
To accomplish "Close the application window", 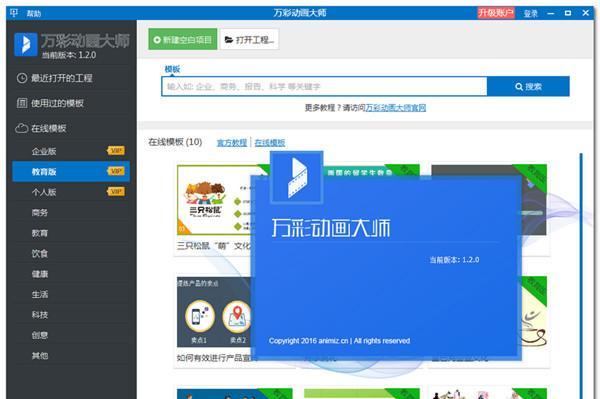I will 585,13.
